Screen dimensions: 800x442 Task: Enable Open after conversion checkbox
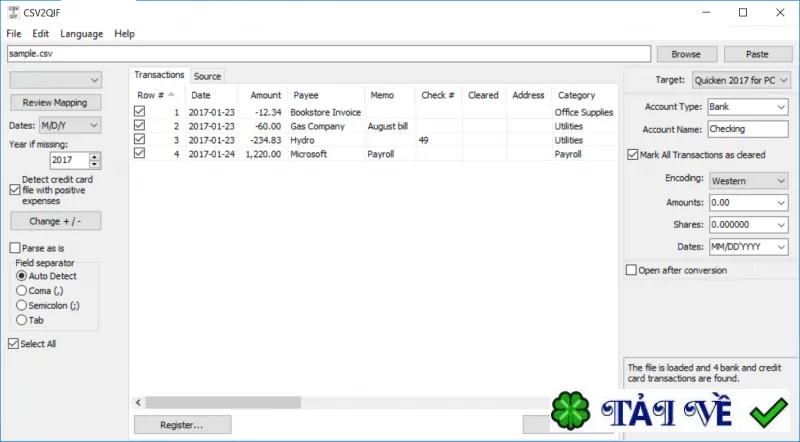tap(632, 270)
